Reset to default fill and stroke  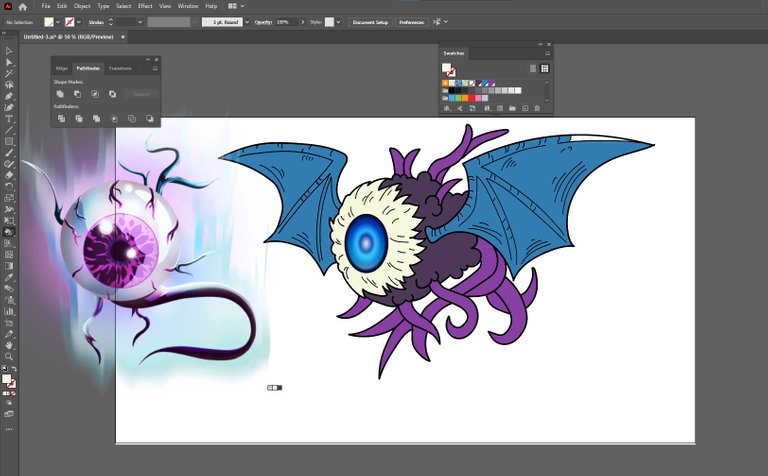tap(4, 369)
